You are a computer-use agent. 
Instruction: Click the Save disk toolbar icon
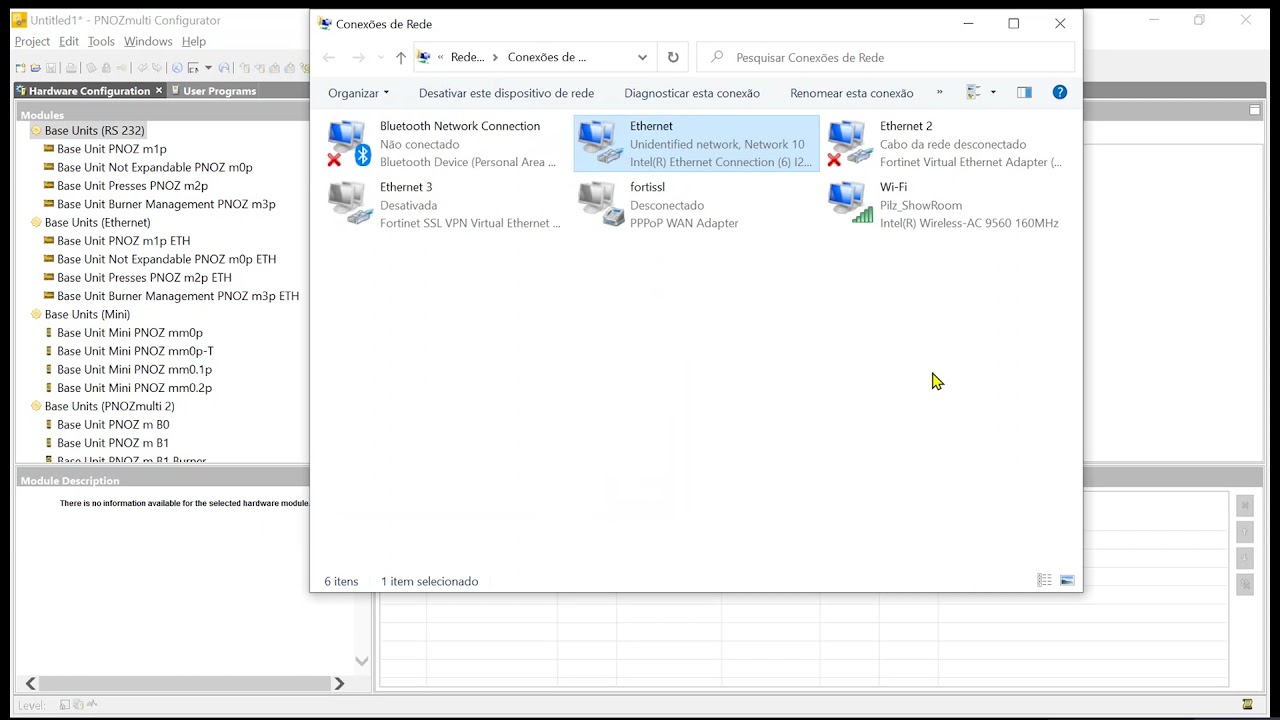(x=51, y=68)
